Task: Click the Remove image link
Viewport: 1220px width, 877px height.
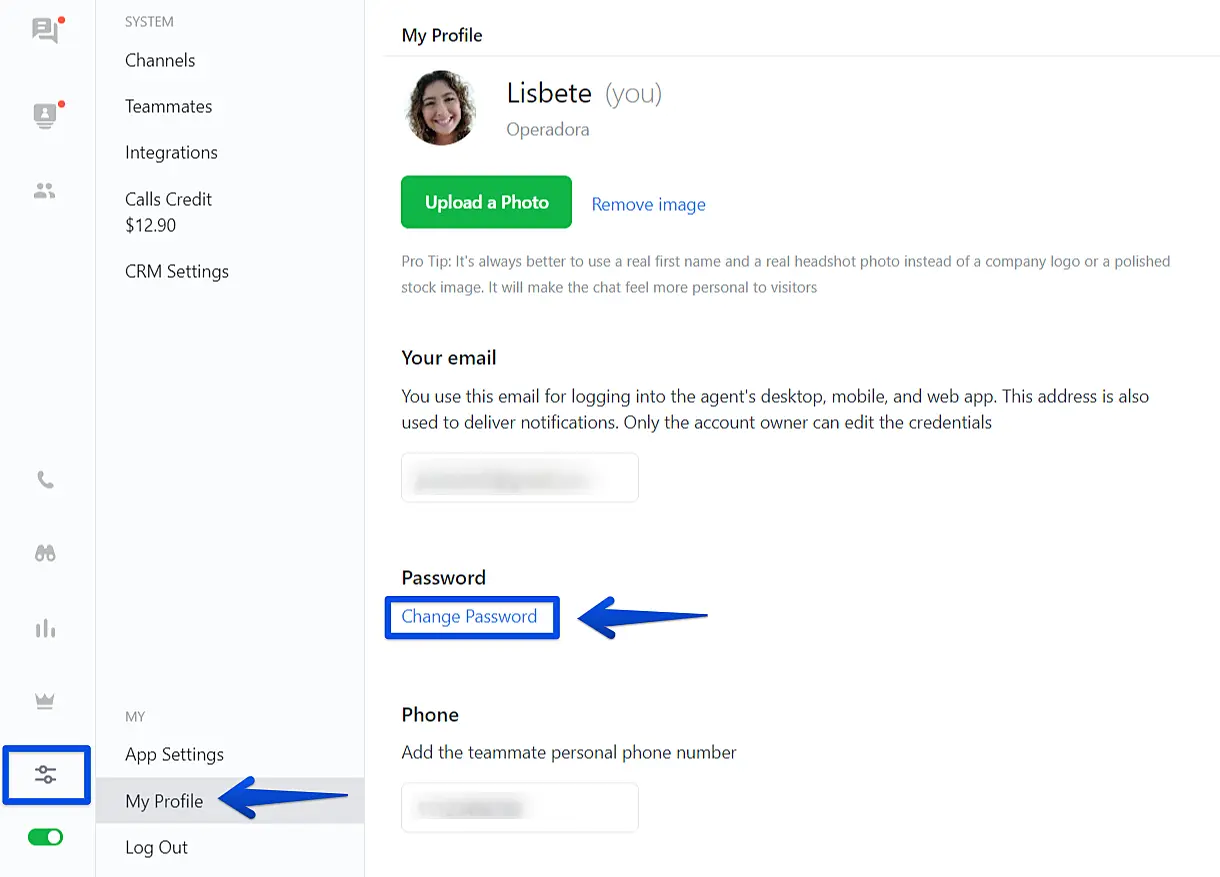Action: [x=648, y=204]
